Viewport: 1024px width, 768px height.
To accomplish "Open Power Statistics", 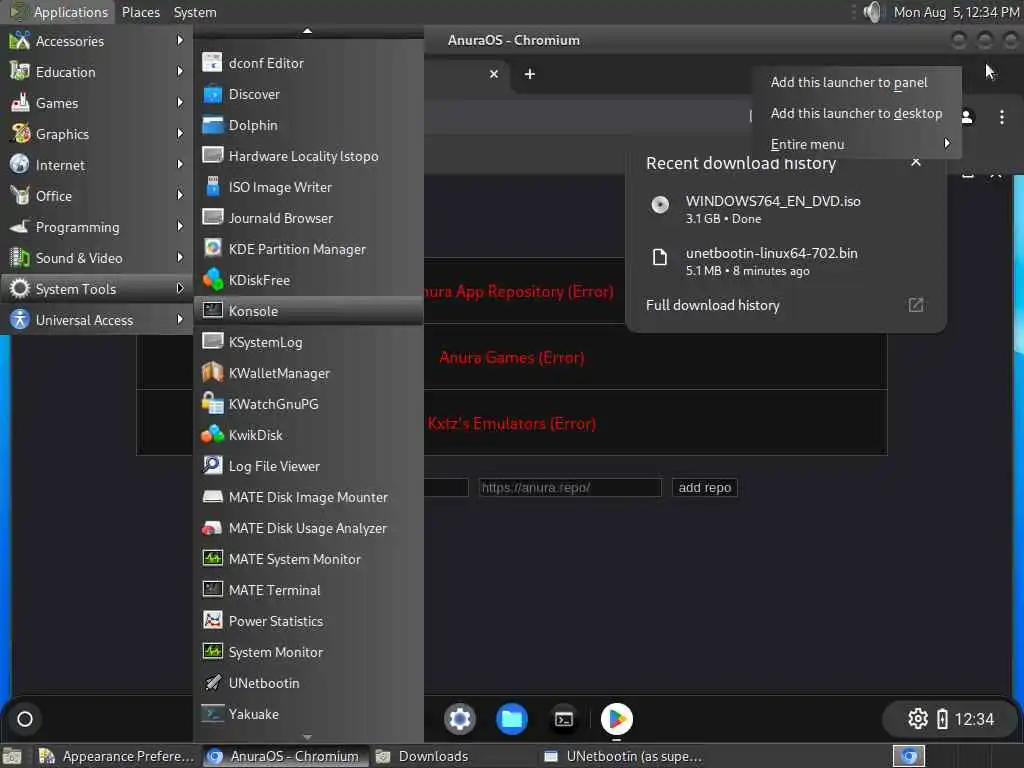I will point(309,621).
